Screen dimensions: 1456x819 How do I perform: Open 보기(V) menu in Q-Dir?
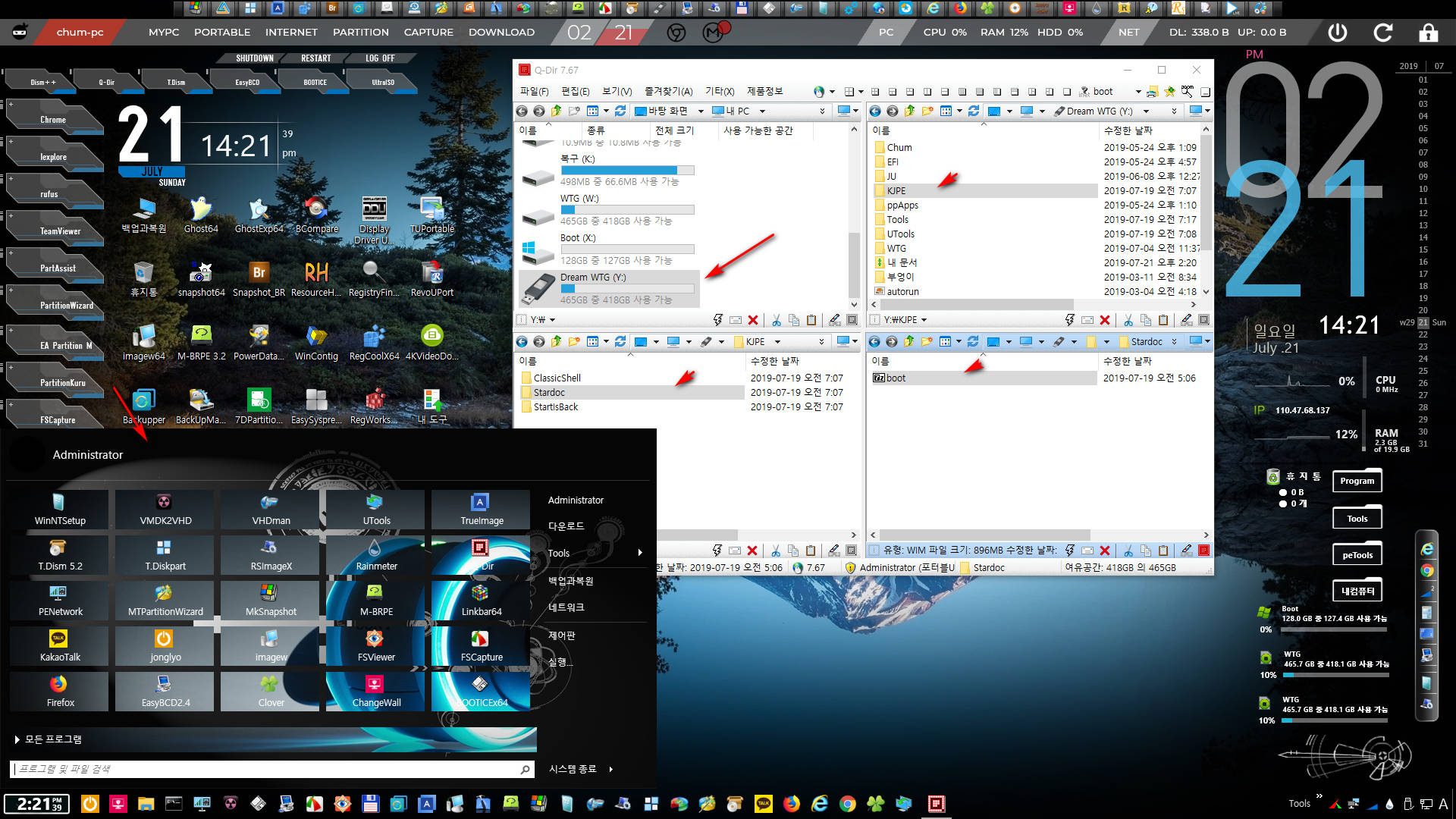click(x=617, y=91)
